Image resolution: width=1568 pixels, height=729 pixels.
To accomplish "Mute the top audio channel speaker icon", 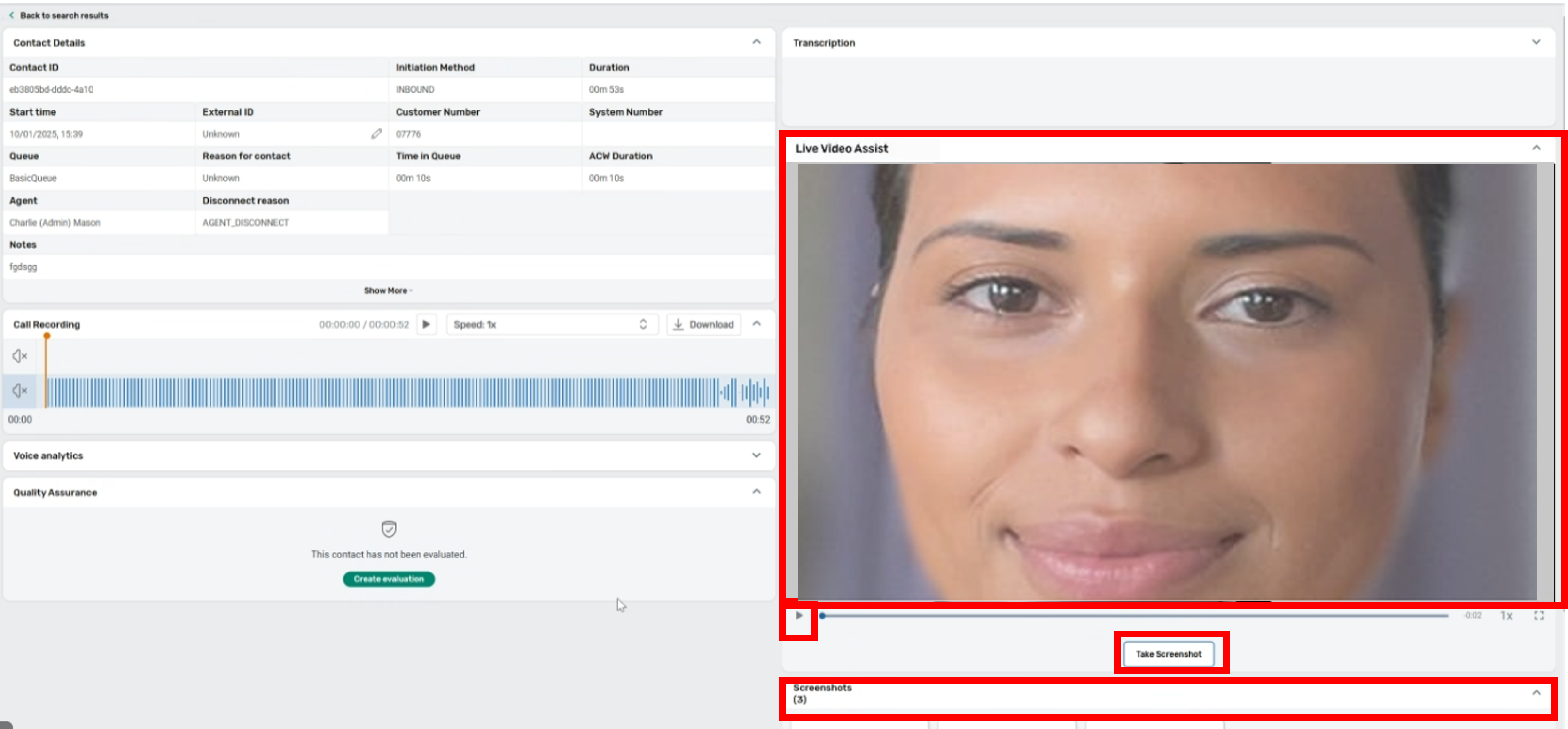I will tap(19, 356).
